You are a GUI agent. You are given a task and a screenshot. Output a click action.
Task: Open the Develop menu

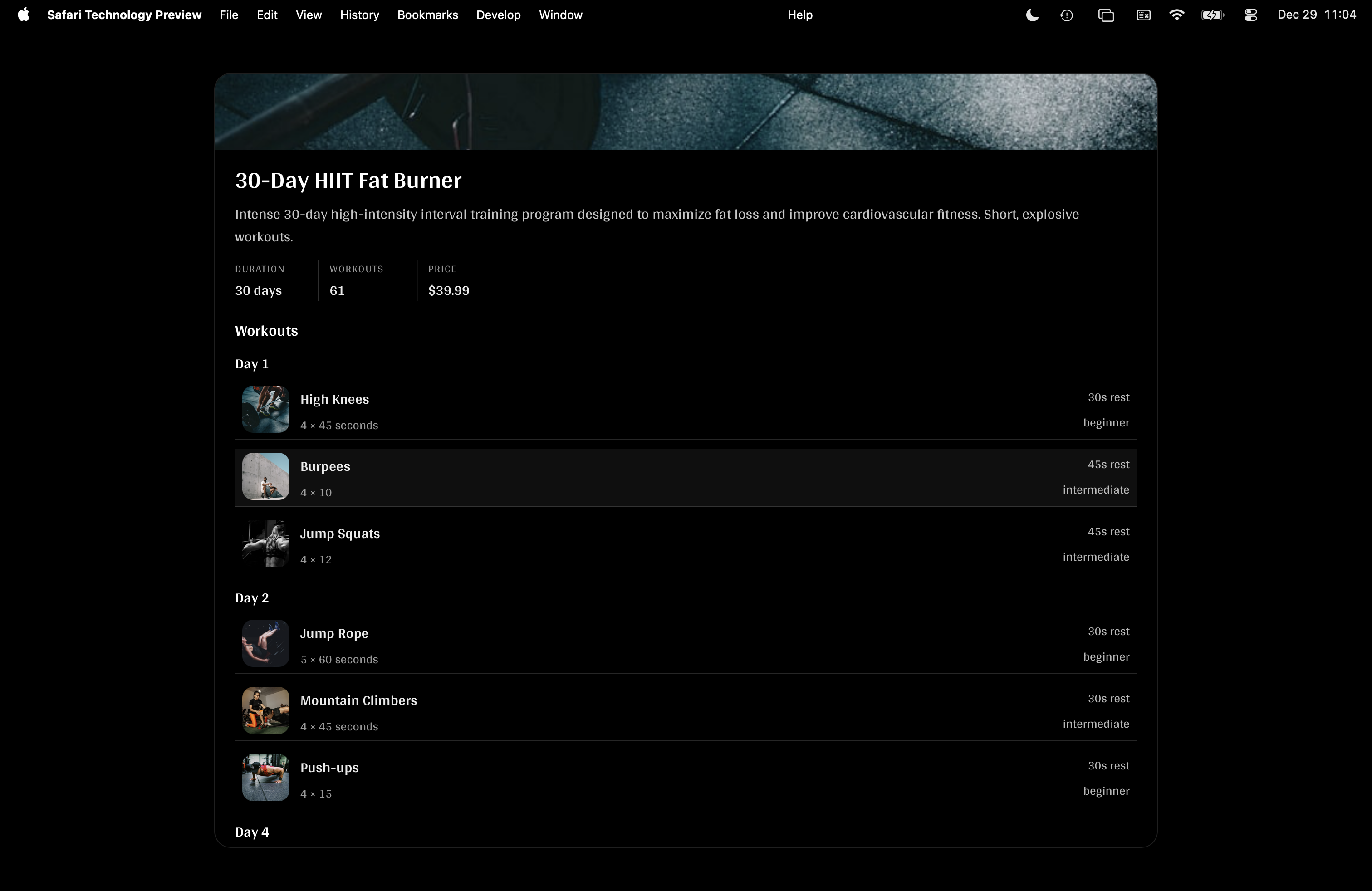(498, 15)
